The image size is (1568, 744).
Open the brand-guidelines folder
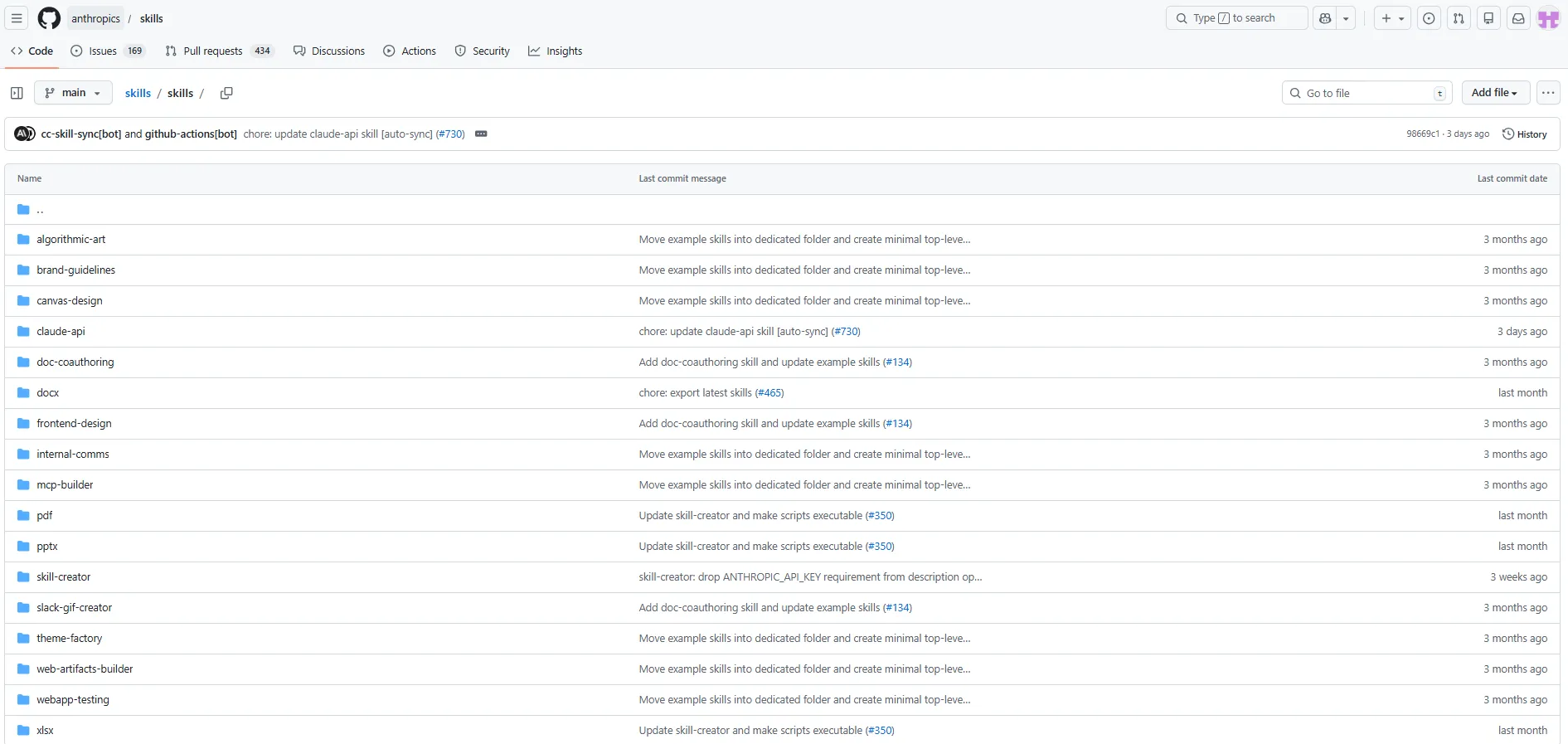pyautogui.click(x=76, y=270)
